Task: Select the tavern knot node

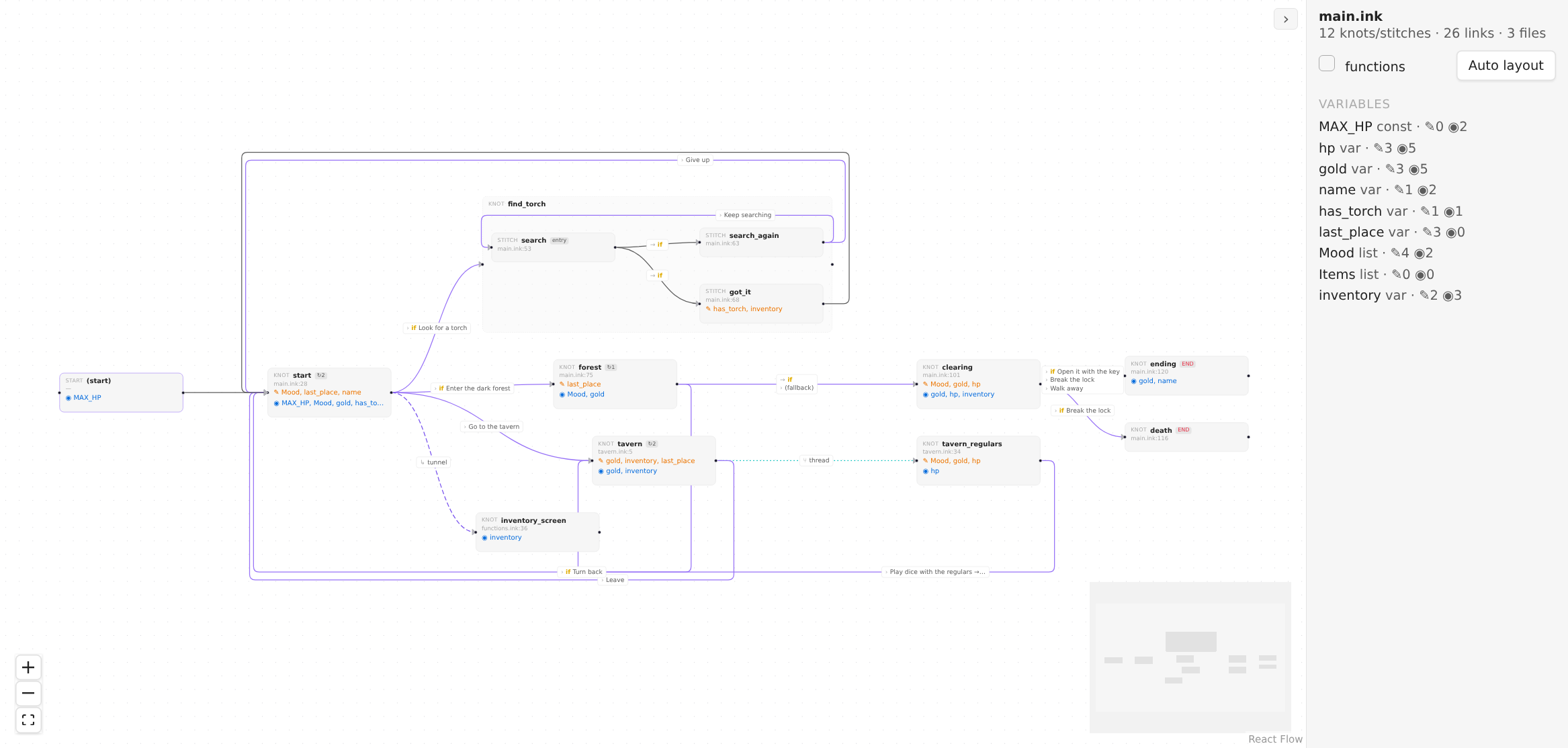Action: pyautogui.click(x=654, y=460)
